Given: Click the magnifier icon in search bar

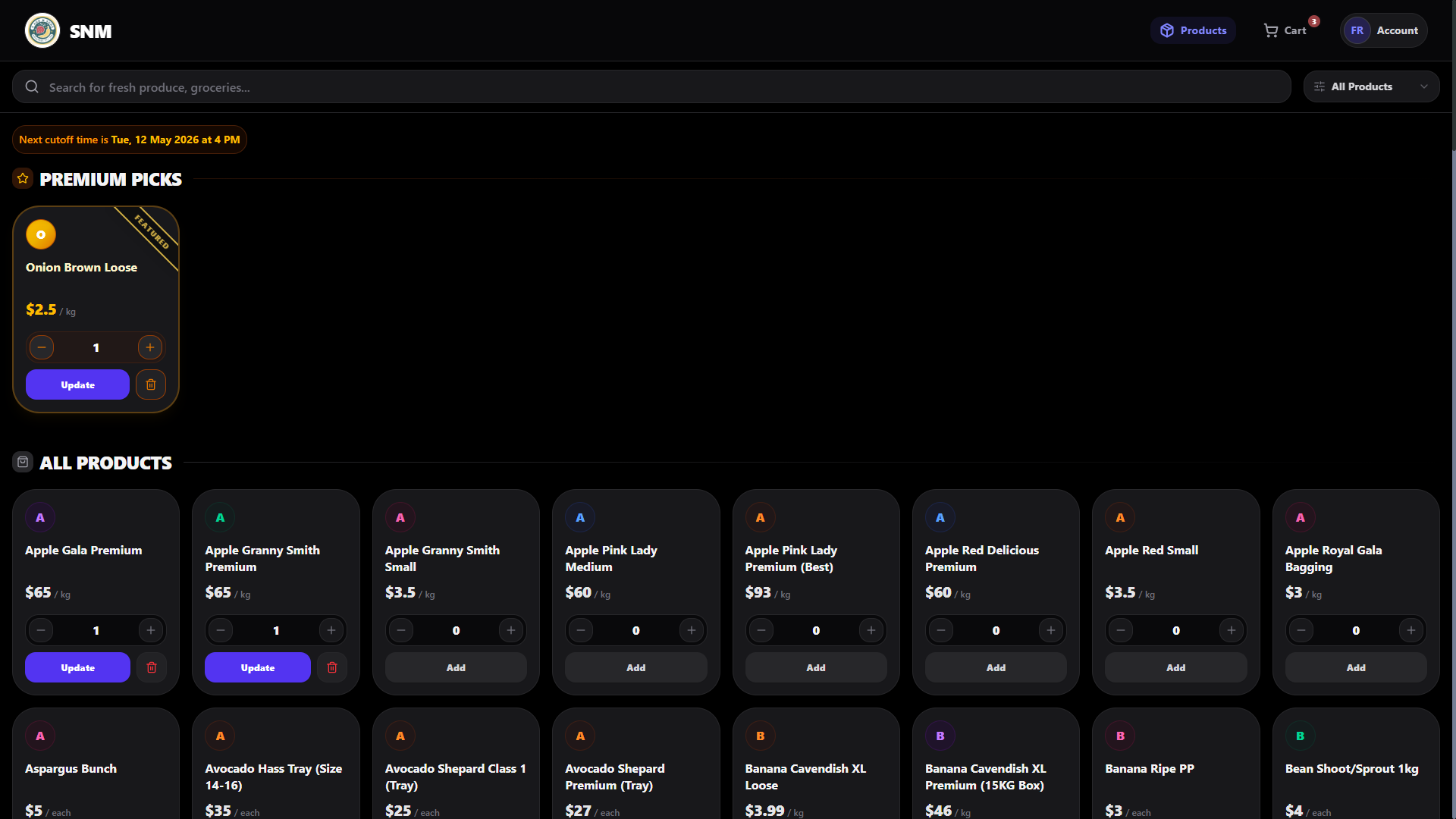Looking at the screenshot, I should (x=32, y=86).
